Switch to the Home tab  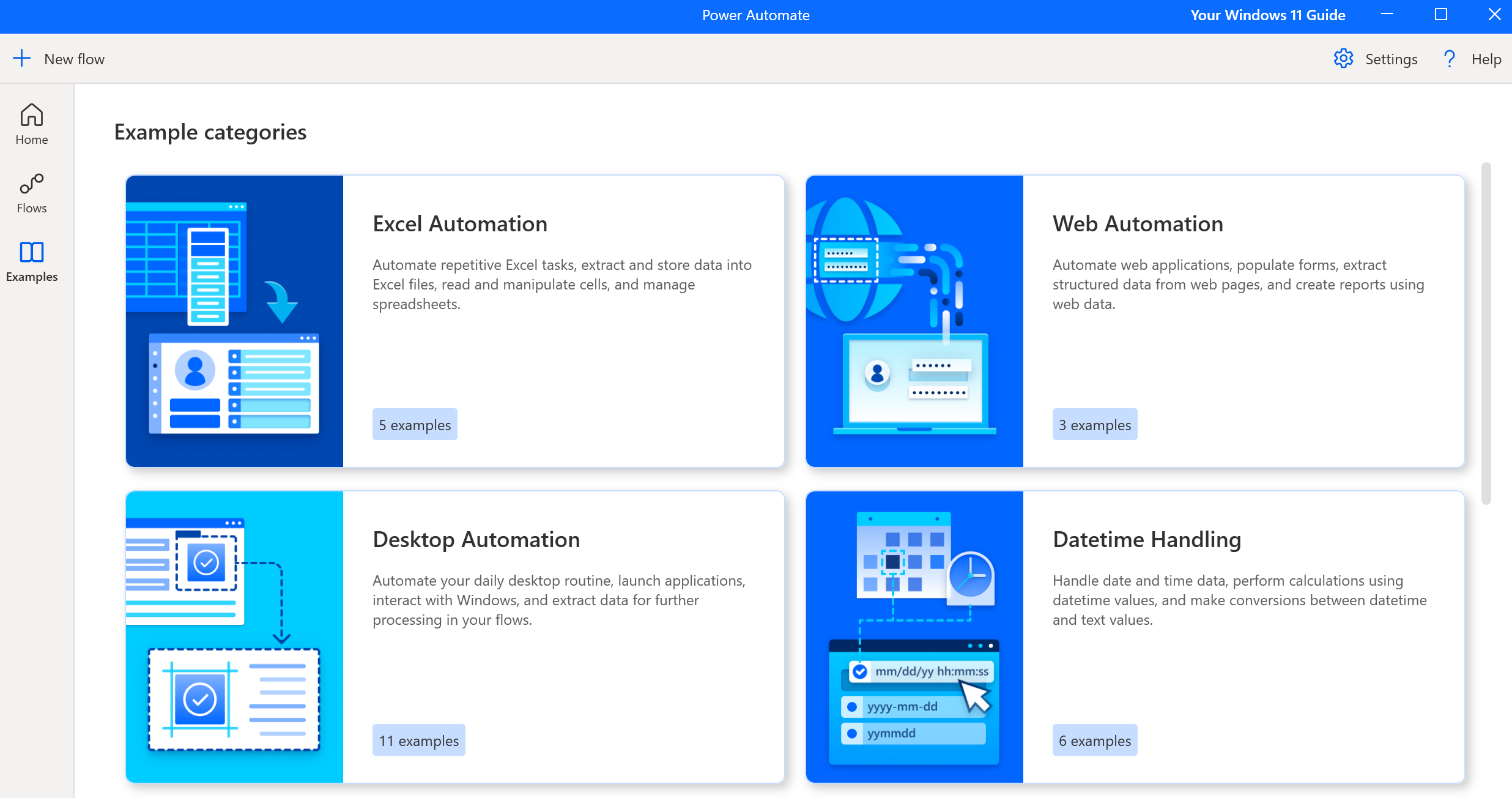coord(31,124)
